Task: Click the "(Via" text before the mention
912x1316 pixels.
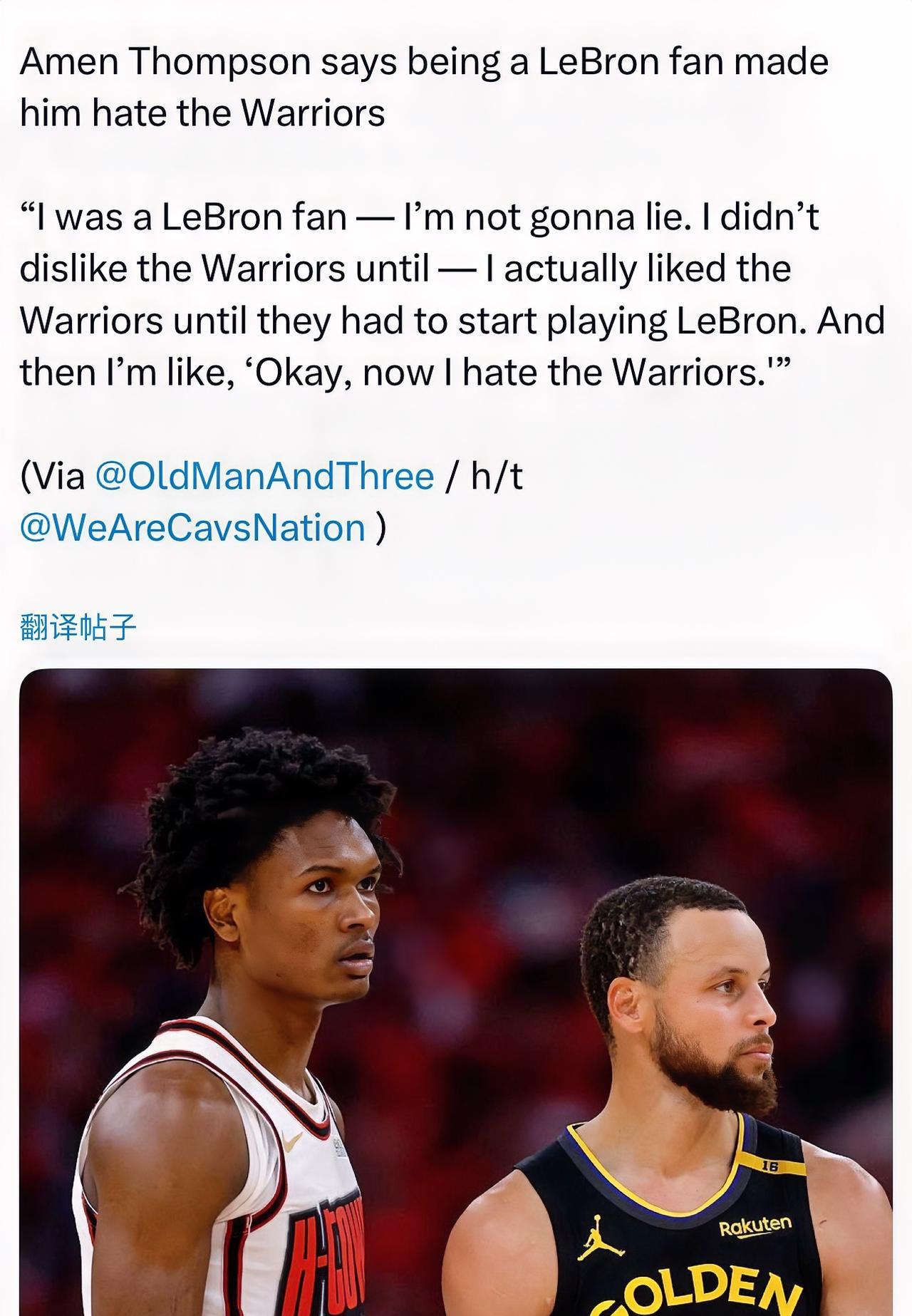Action: pos(53,476)
